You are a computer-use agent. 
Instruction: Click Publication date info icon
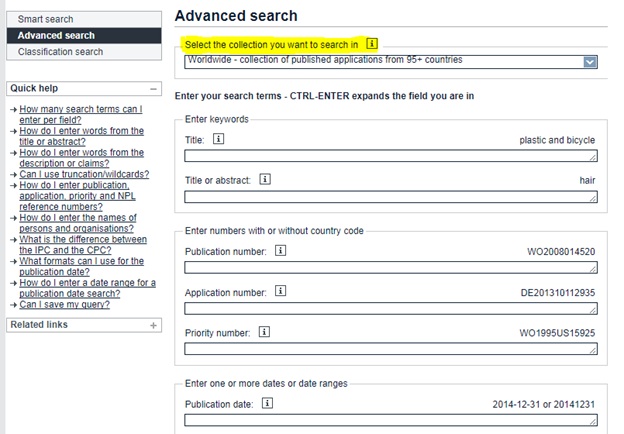[267, 403]
